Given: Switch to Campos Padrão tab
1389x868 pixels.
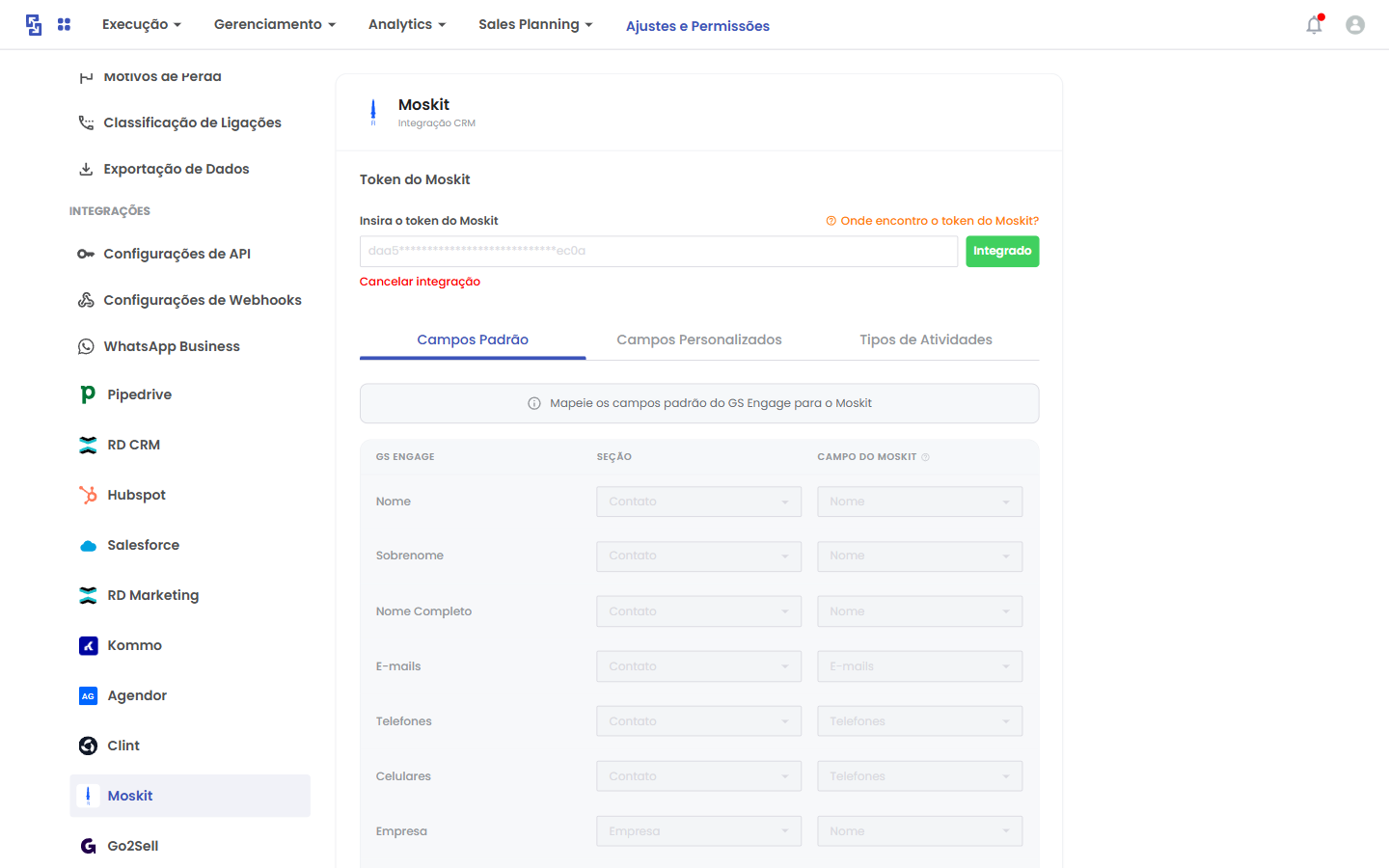Looking at the screenshot, I should [x=473, y=339].
